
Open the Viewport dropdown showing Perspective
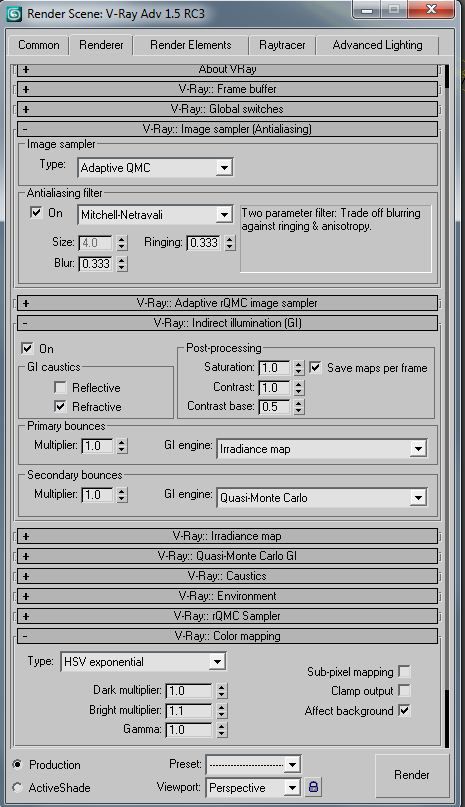253,787
